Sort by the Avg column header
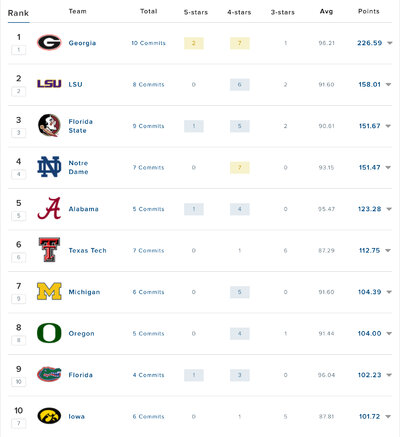The width and height of the screenshot is (400, 437). pyautogui.click(x=326, y=11)
